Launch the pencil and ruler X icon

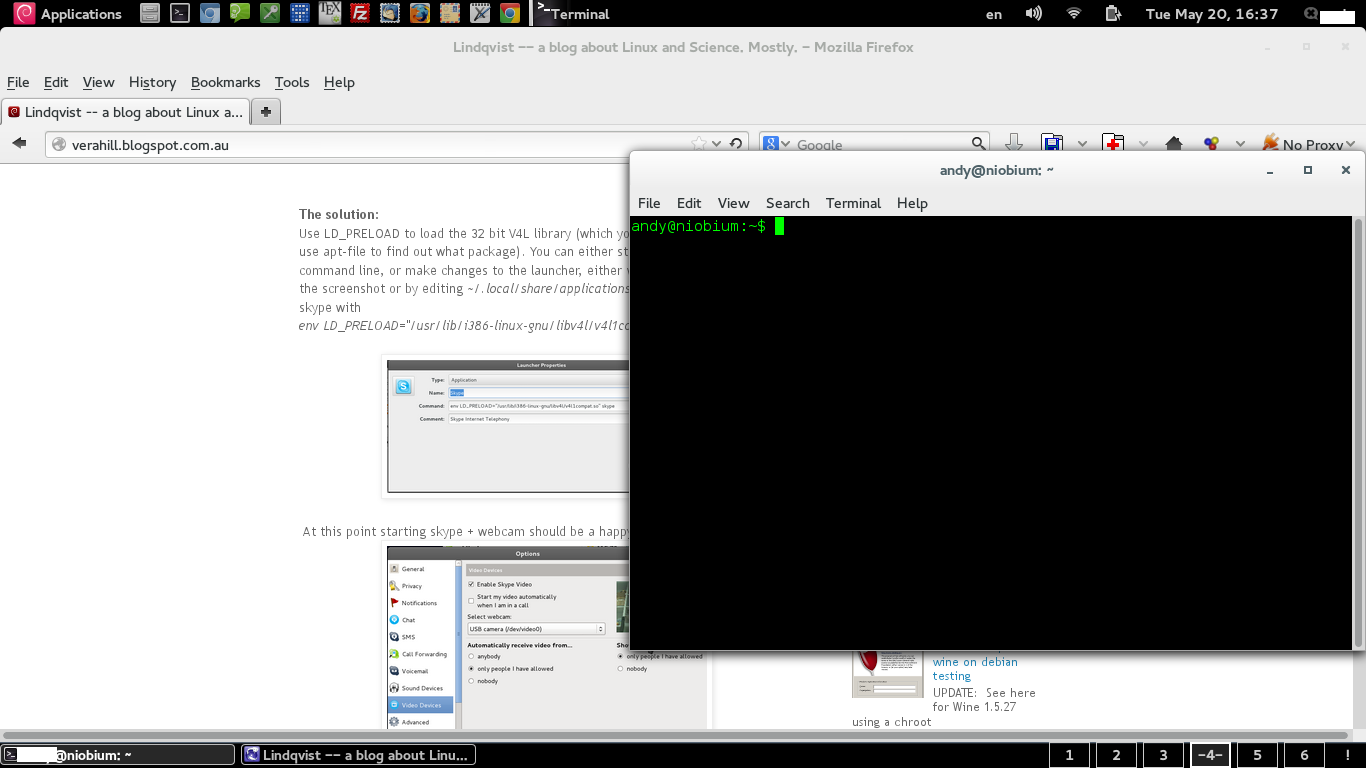(480, 14)
